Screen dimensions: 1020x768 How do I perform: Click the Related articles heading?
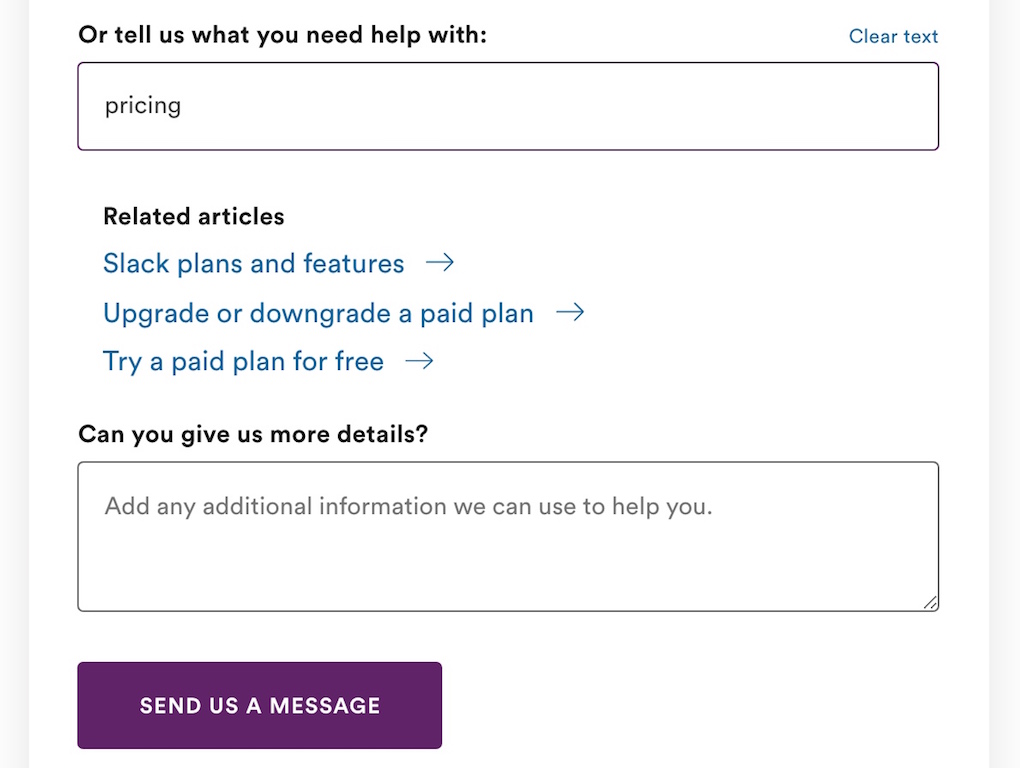[x=194, y=217]
